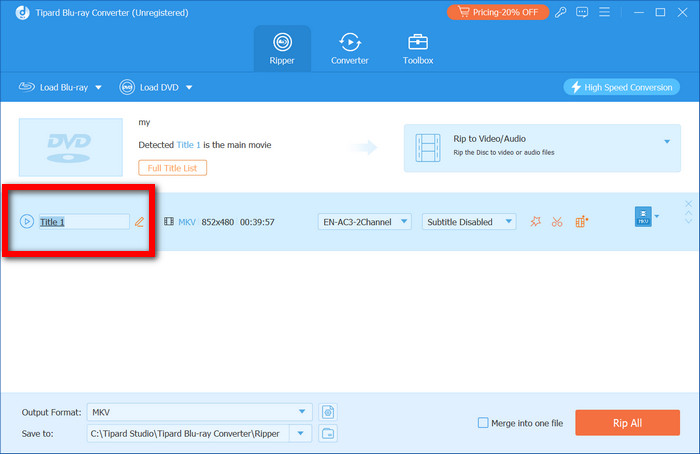The width and height of the screenshot is (700, 454).
Task: Play the Title 1 preview
Action: 27,221
